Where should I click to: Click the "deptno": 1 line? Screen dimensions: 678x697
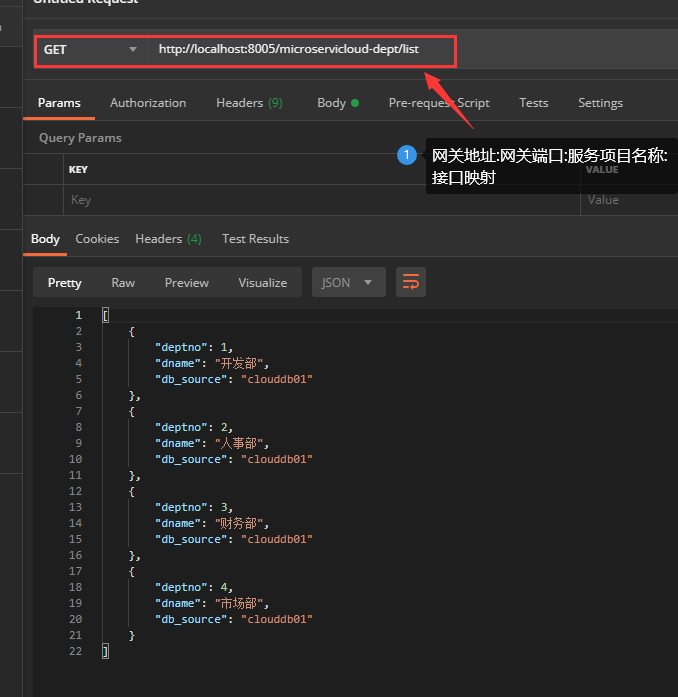click(x=194, y=347)
